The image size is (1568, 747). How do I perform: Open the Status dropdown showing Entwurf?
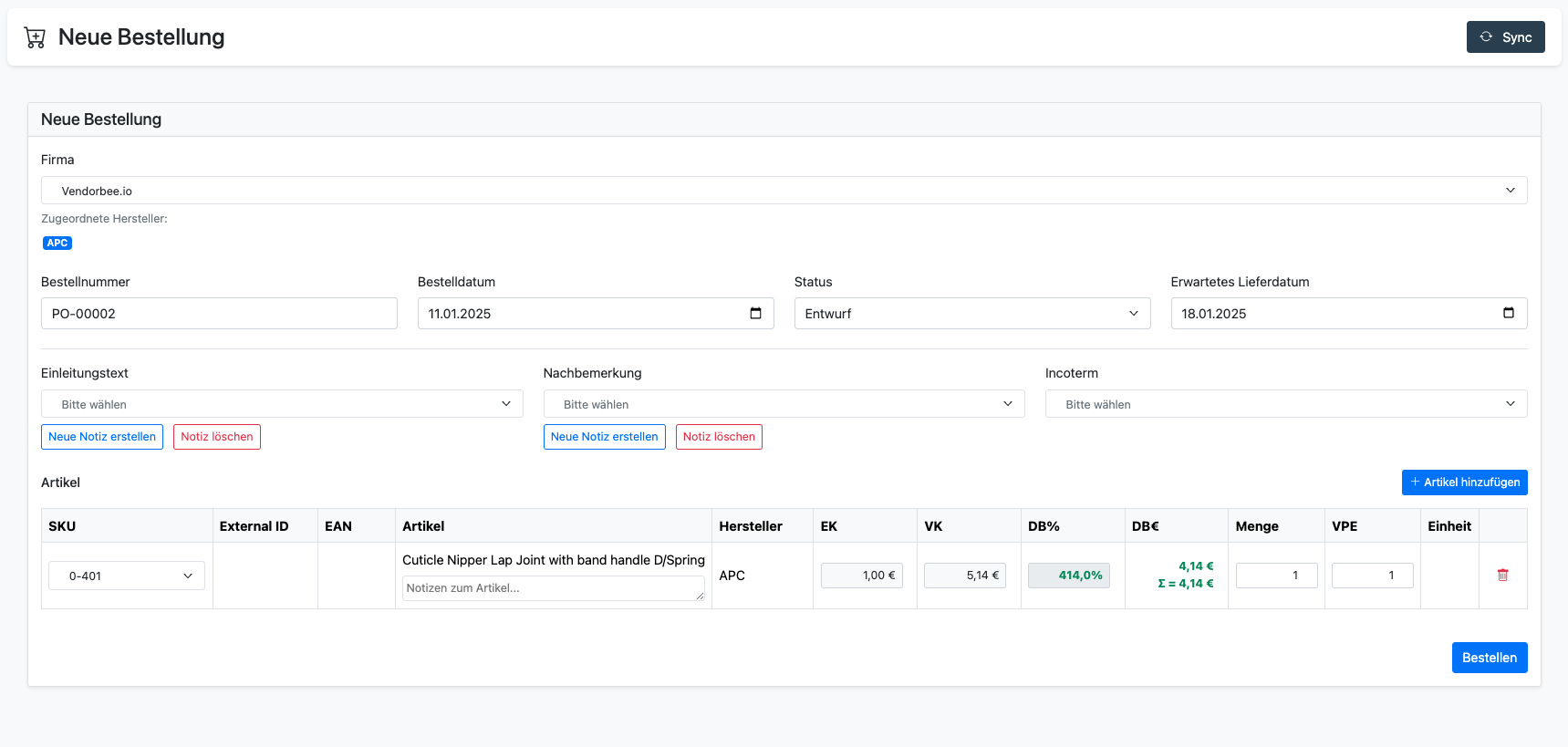tap(972, 314)
